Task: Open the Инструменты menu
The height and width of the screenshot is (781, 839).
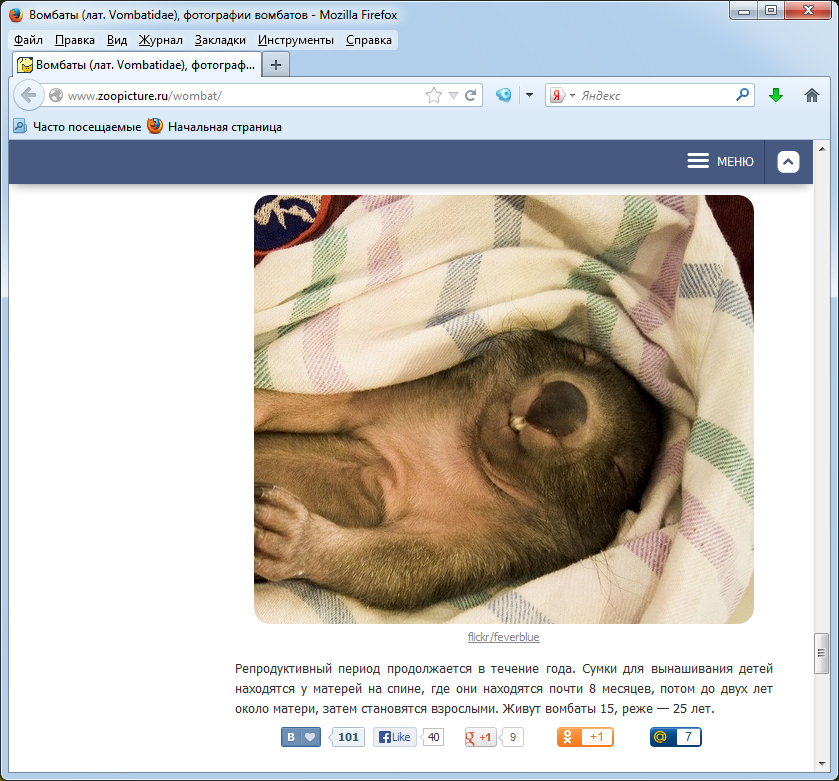Action: (x=295, y=40)
